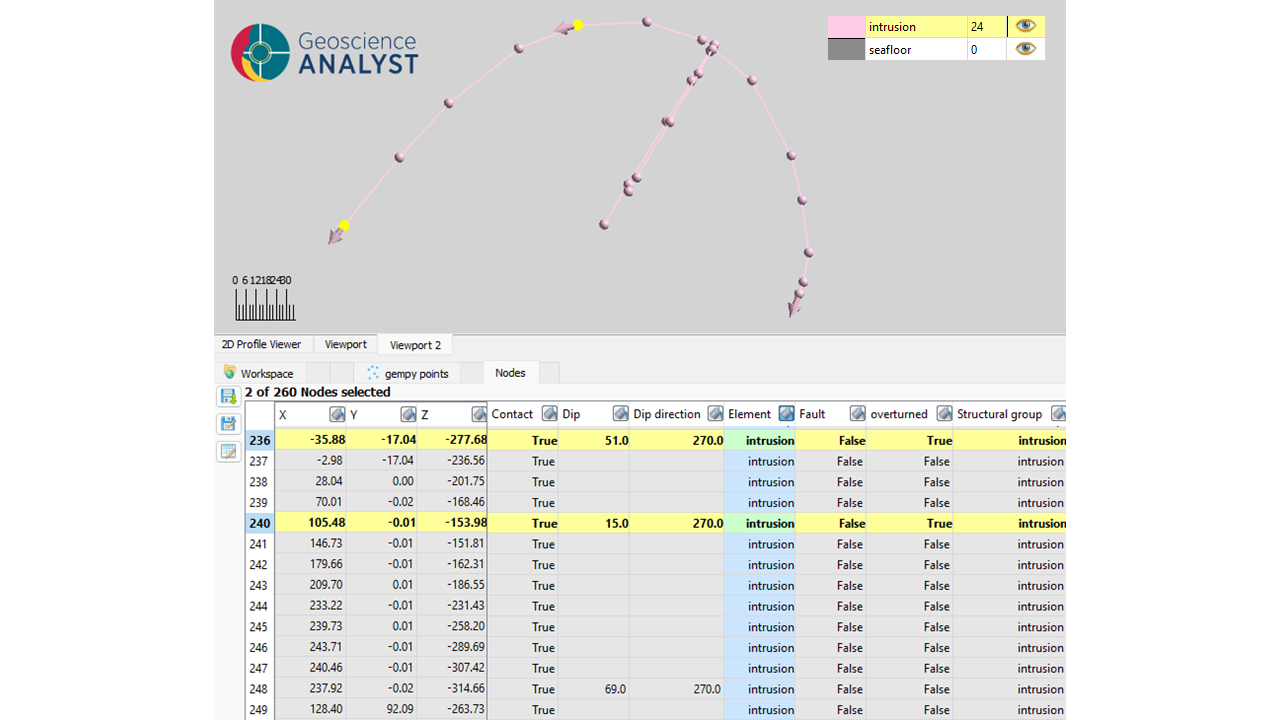This screenshot has height=720, width=1280.
Task: Click the gempy points dotted icon
Action: point(373,372)
